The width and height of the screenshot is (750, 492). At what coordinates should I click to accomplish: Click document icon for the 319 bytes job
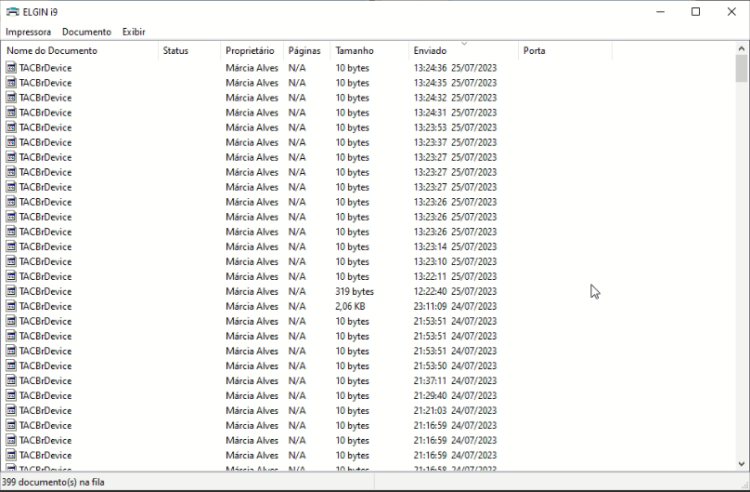tap(11, 291)
